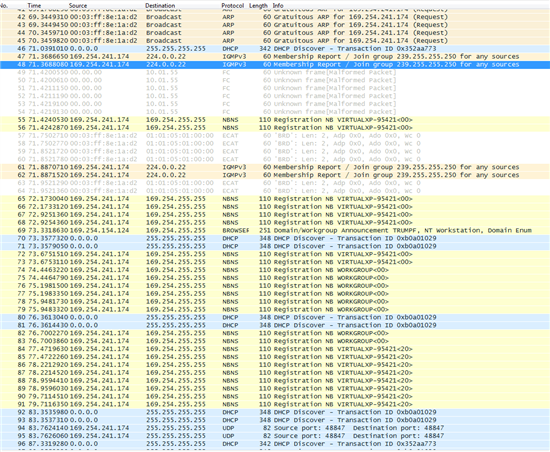This screenshot has height=452, width=550.
Task: Select packet 83 NBNS WORKGROUP registration
Action: [x=275, y=341]
